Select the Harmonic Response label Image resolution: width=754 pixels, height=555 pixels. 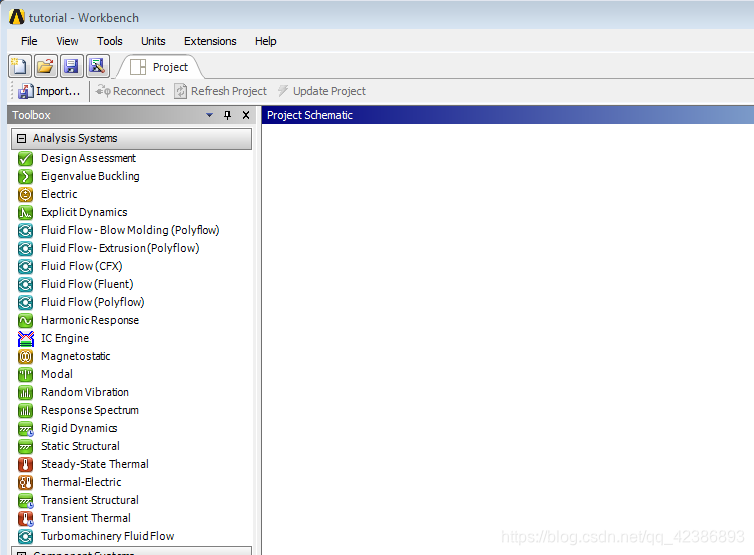[90, 320]
